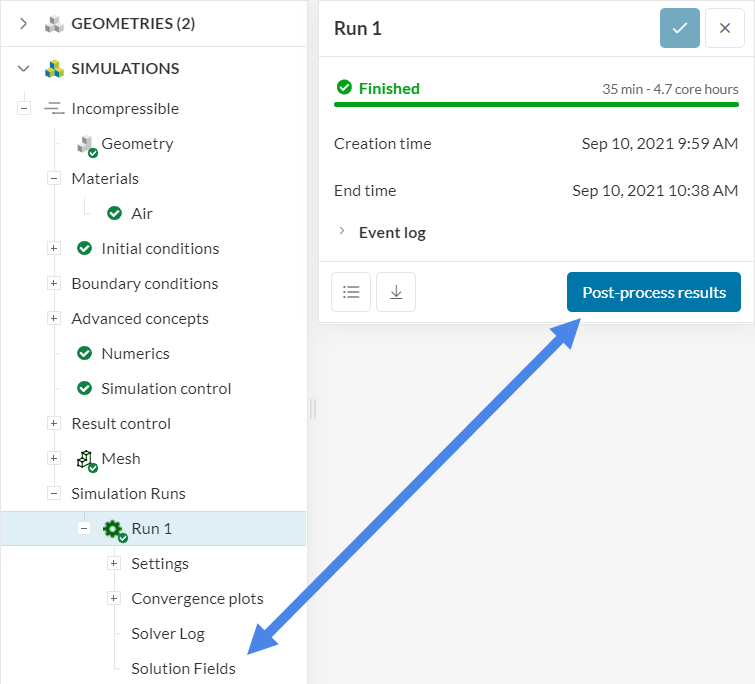Expand the Geometries (2) section
This screenshot has height=684, width=755.
[24, 24]
